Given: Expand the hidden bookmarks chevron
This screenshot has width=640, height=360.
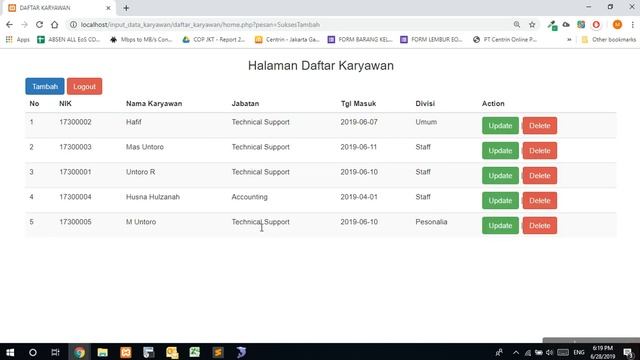Looking at the screenshot, I should point(569,40).
